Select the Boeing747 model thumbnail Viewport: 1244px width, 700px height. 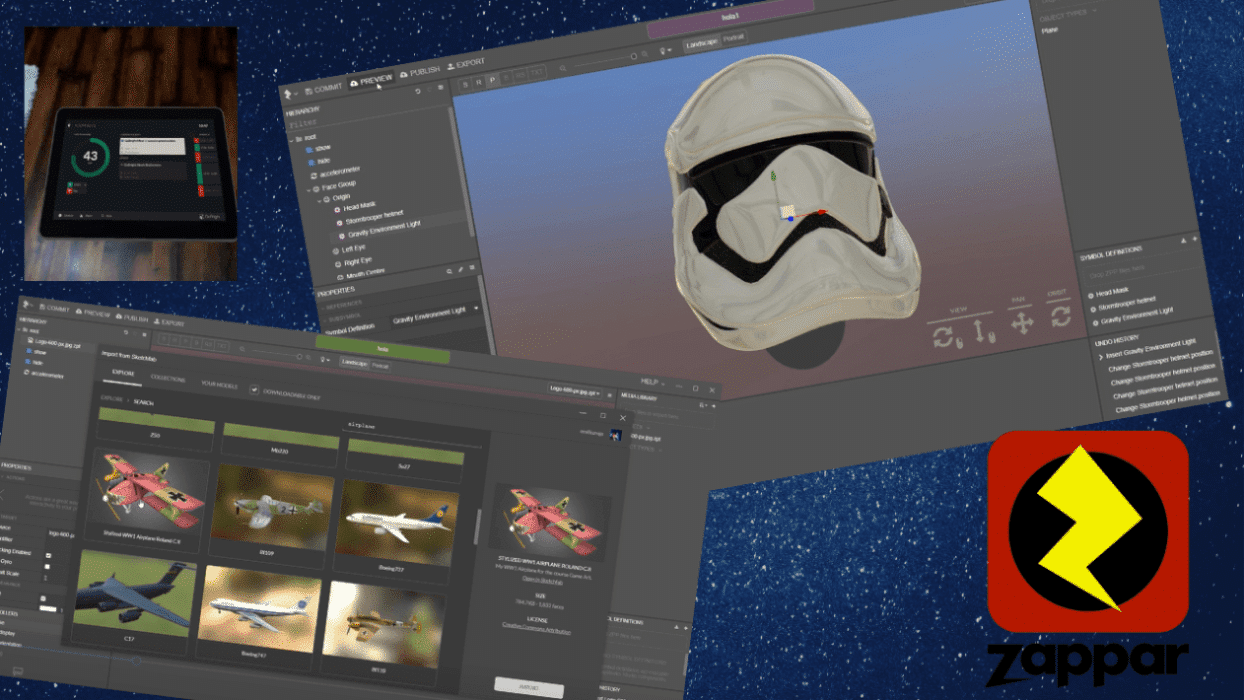tap(259, 605)
